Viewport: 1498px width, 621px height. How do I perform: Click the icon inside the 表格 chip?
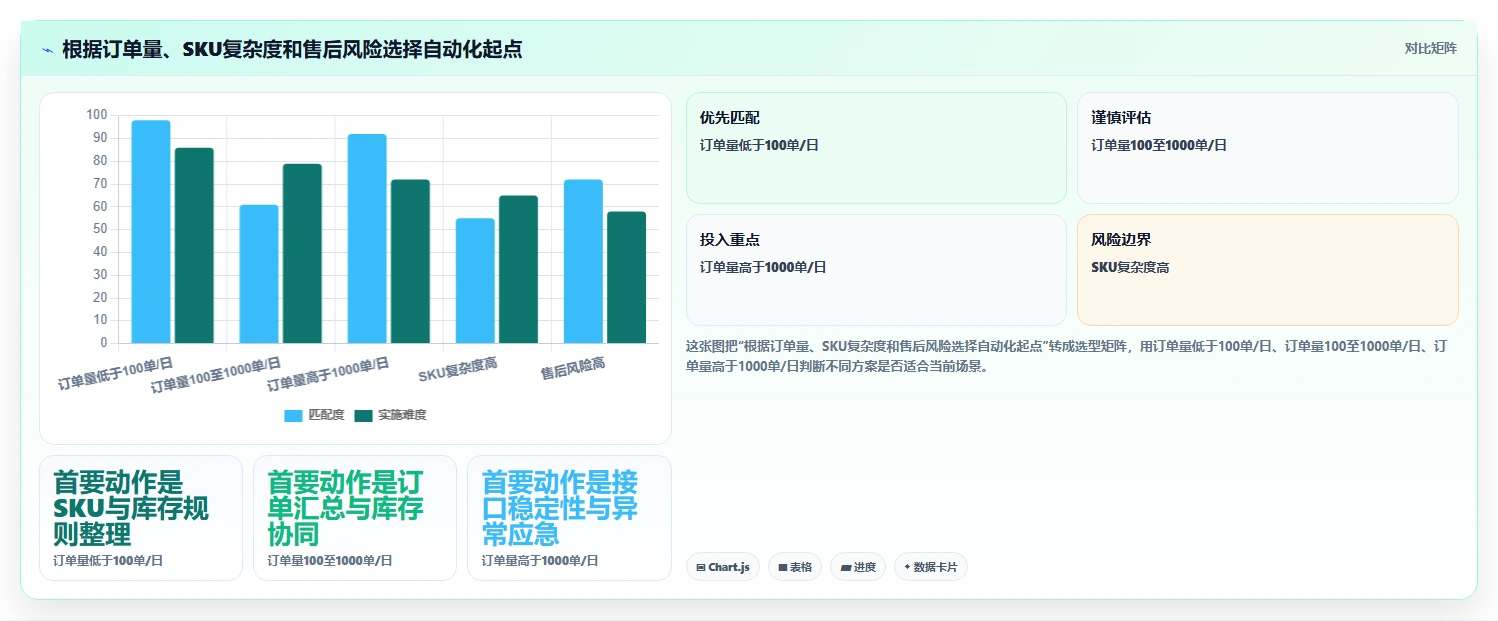[783, 567]
